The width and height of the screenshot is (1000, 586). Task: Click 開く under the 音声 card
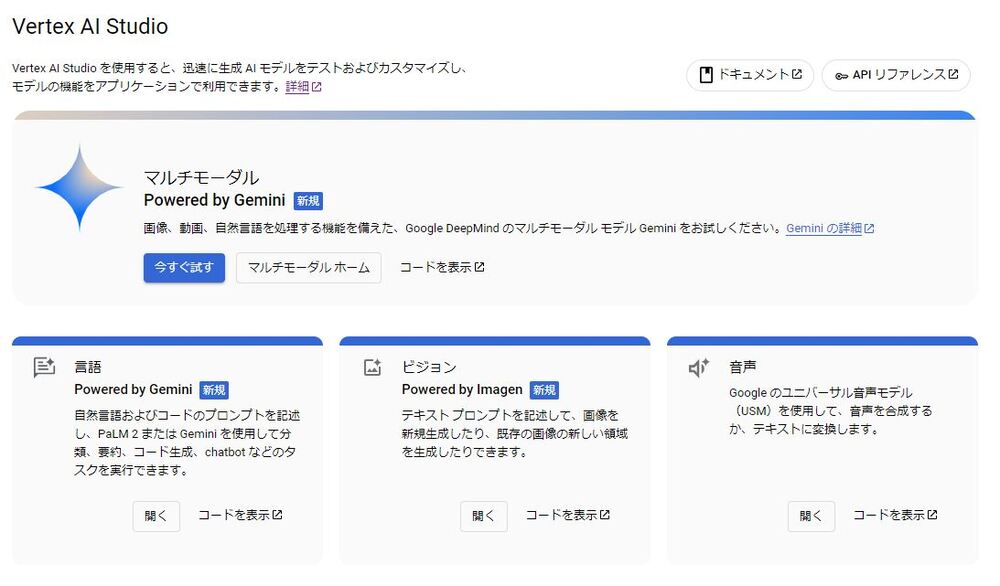(810, 516)
